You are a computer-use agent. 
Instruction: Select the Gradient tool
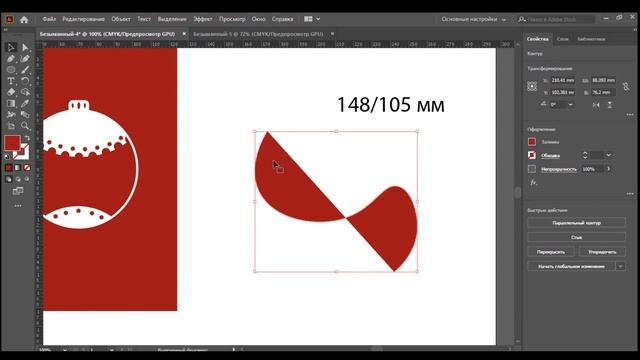pyautogui.click(x=11, y=103)
